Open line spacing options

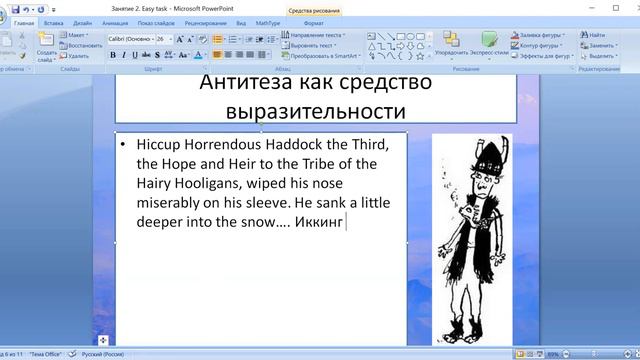[x=271, y=39]
